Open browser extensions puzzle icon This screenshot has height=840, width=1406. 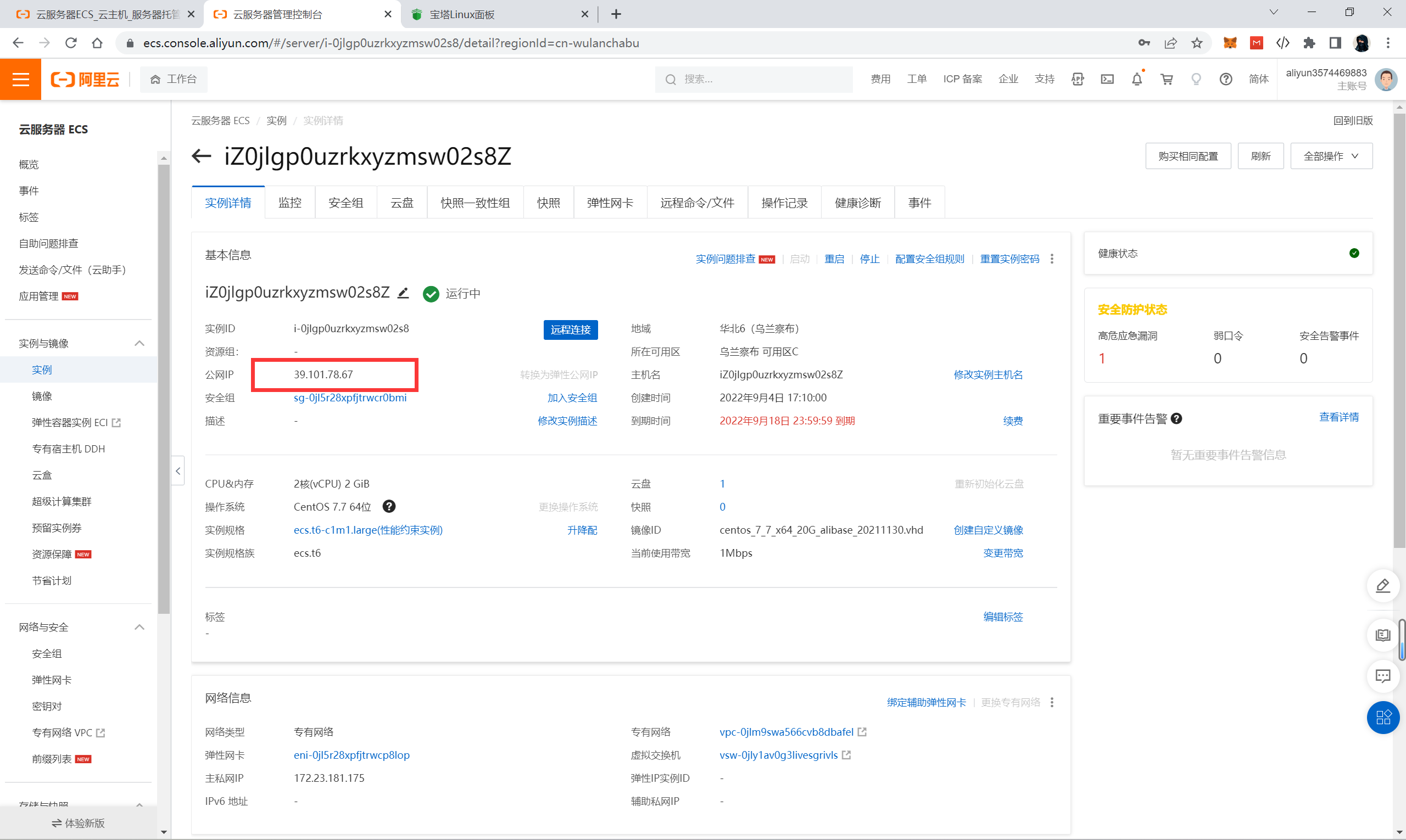[x=1309, y=43]
